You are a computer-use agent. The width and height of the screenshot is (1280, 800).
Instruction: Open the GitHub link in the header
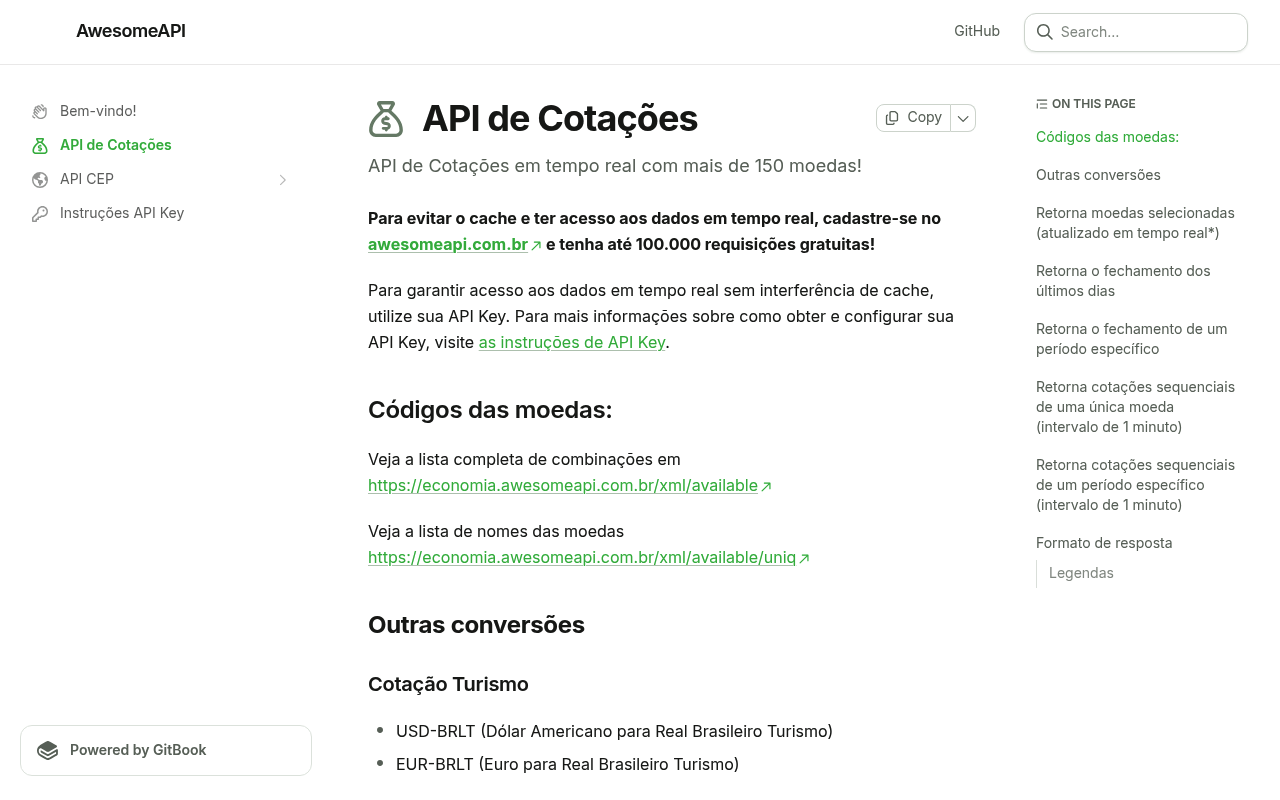coord(977,31)
